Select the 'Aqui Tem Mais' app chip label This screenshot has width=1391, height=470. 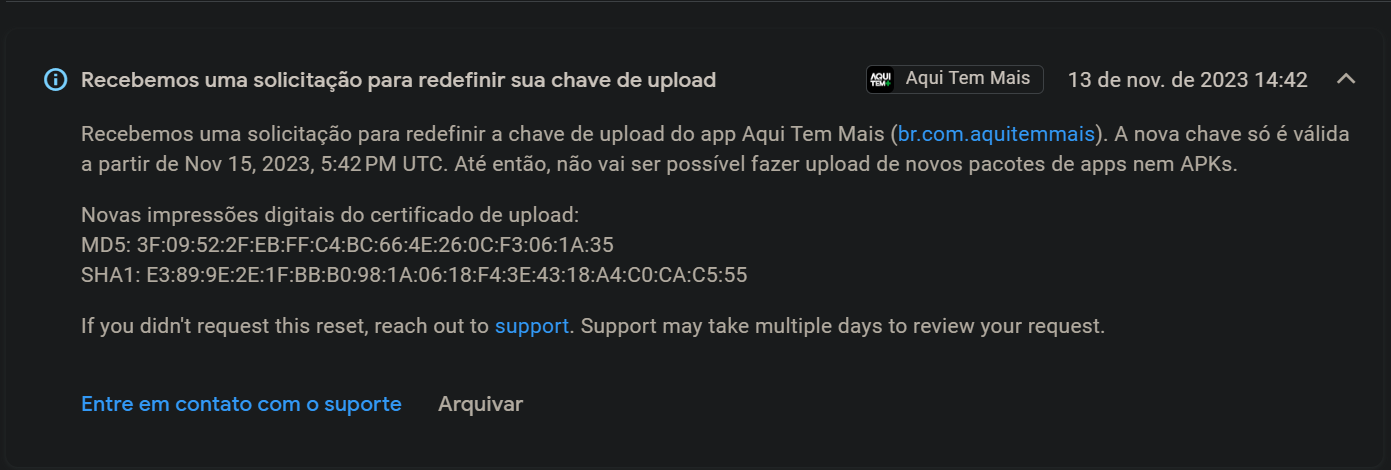pos(968,79)
